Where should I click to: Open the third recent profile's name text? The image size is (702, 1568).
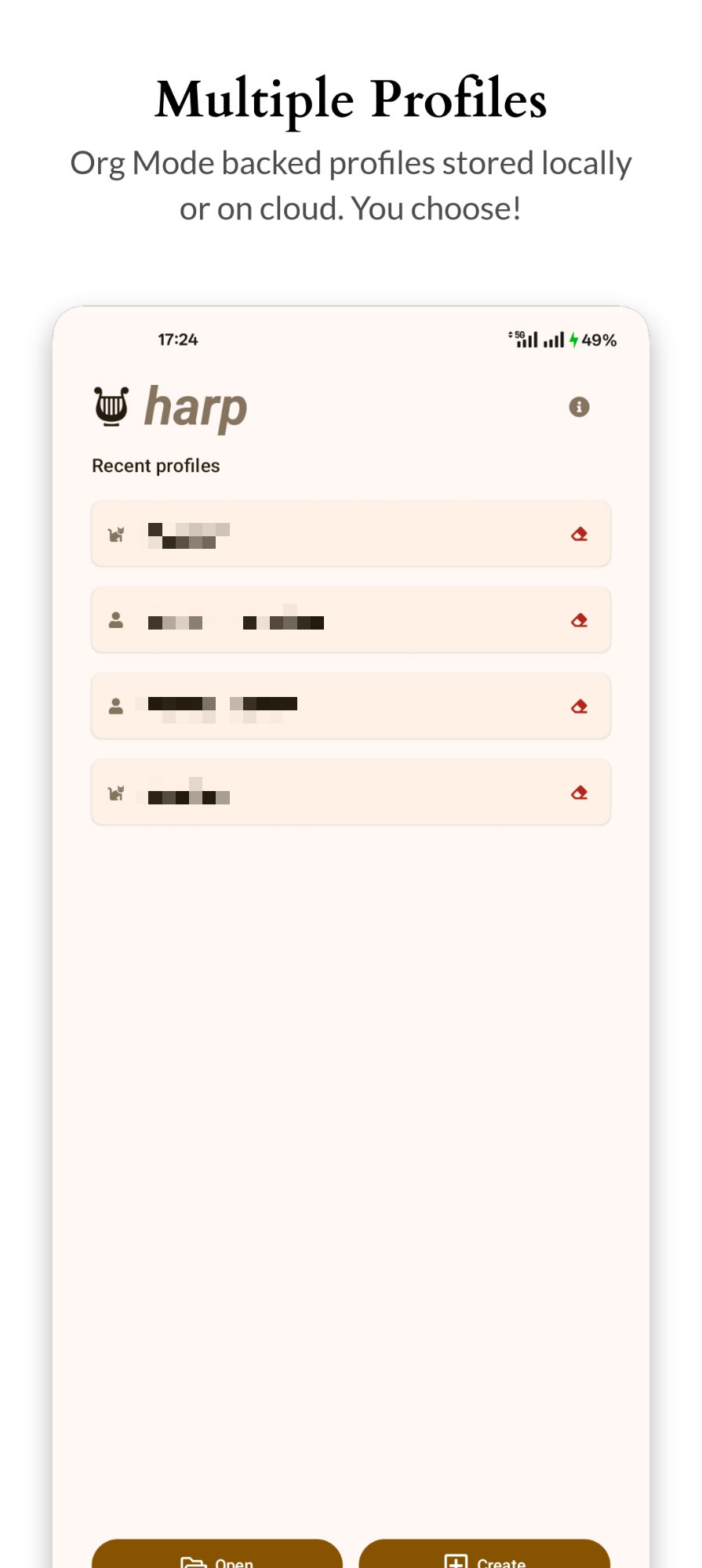(x=222, y=707)
